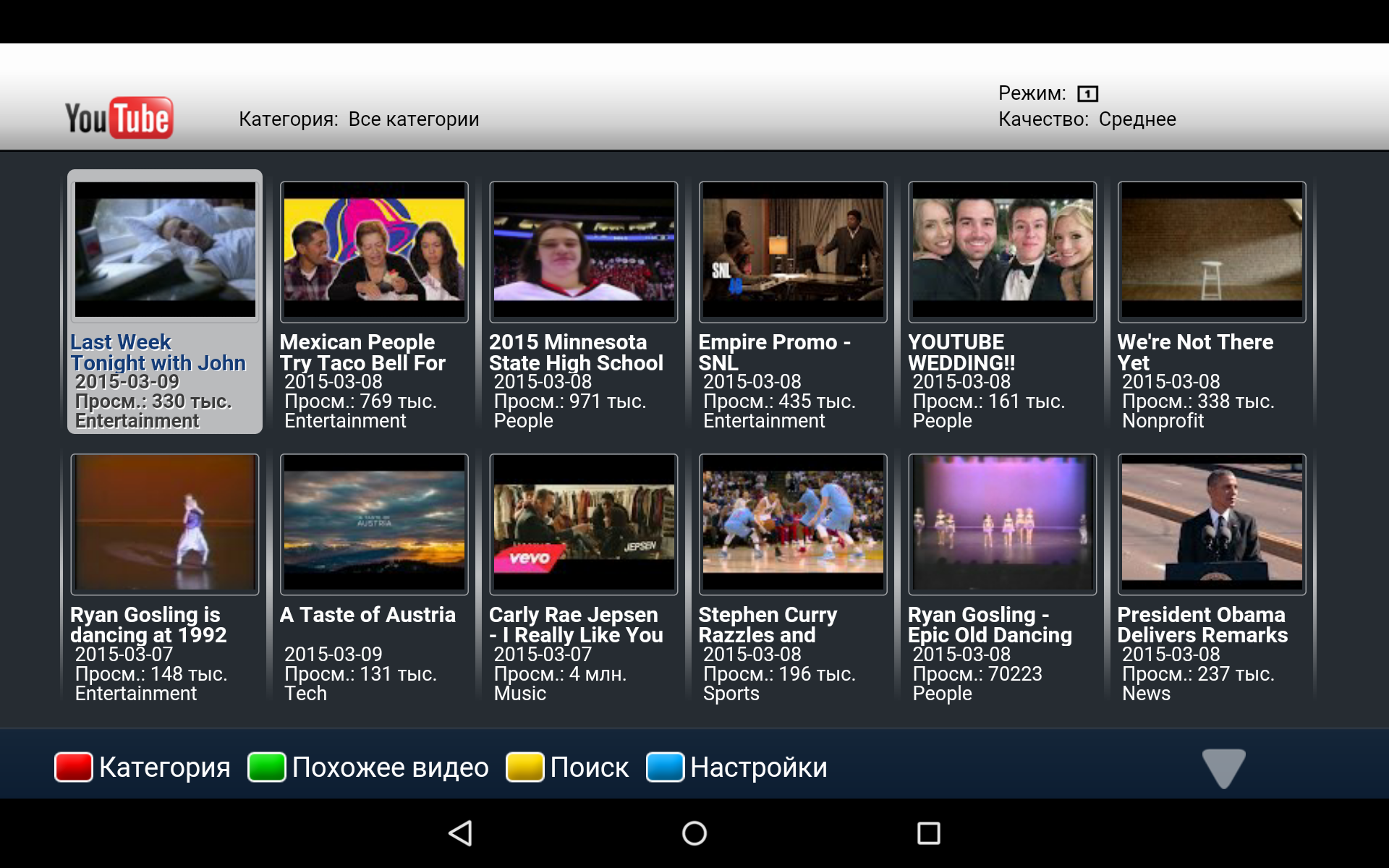Click the Режим label text

(x=1032, y=93)
